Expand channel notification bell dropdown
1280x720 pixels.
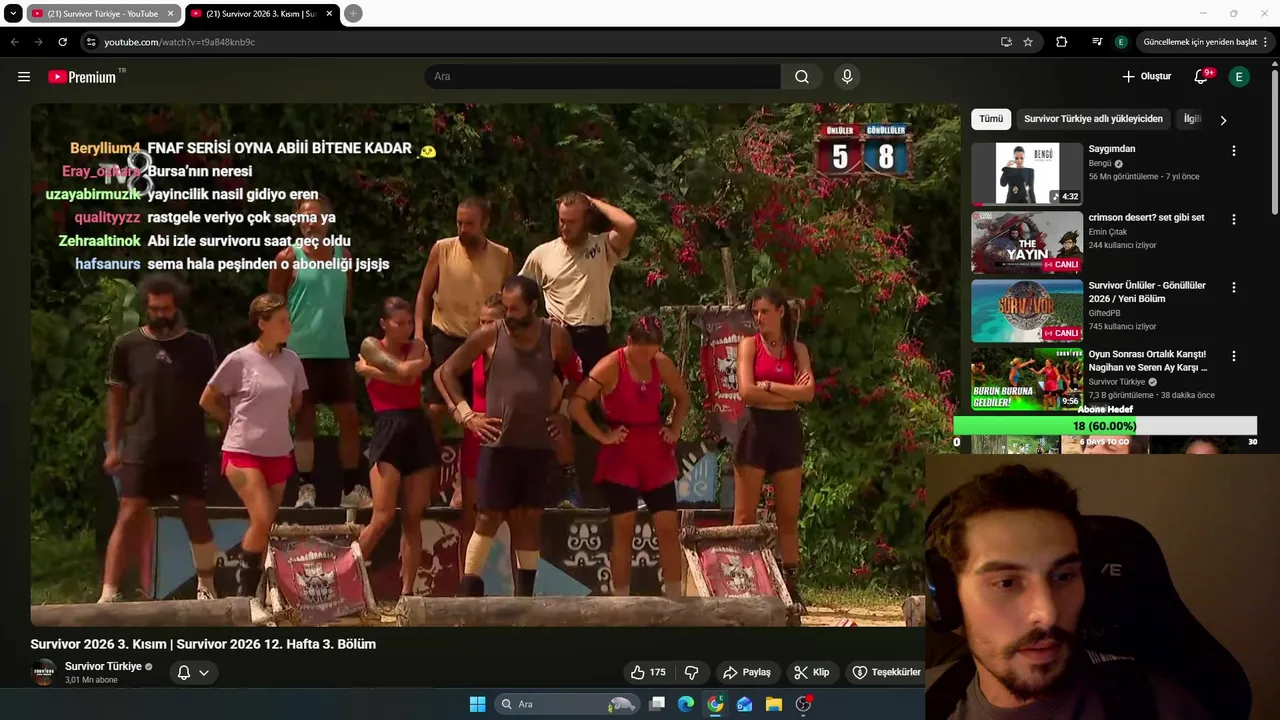click(x=193, y=672)
